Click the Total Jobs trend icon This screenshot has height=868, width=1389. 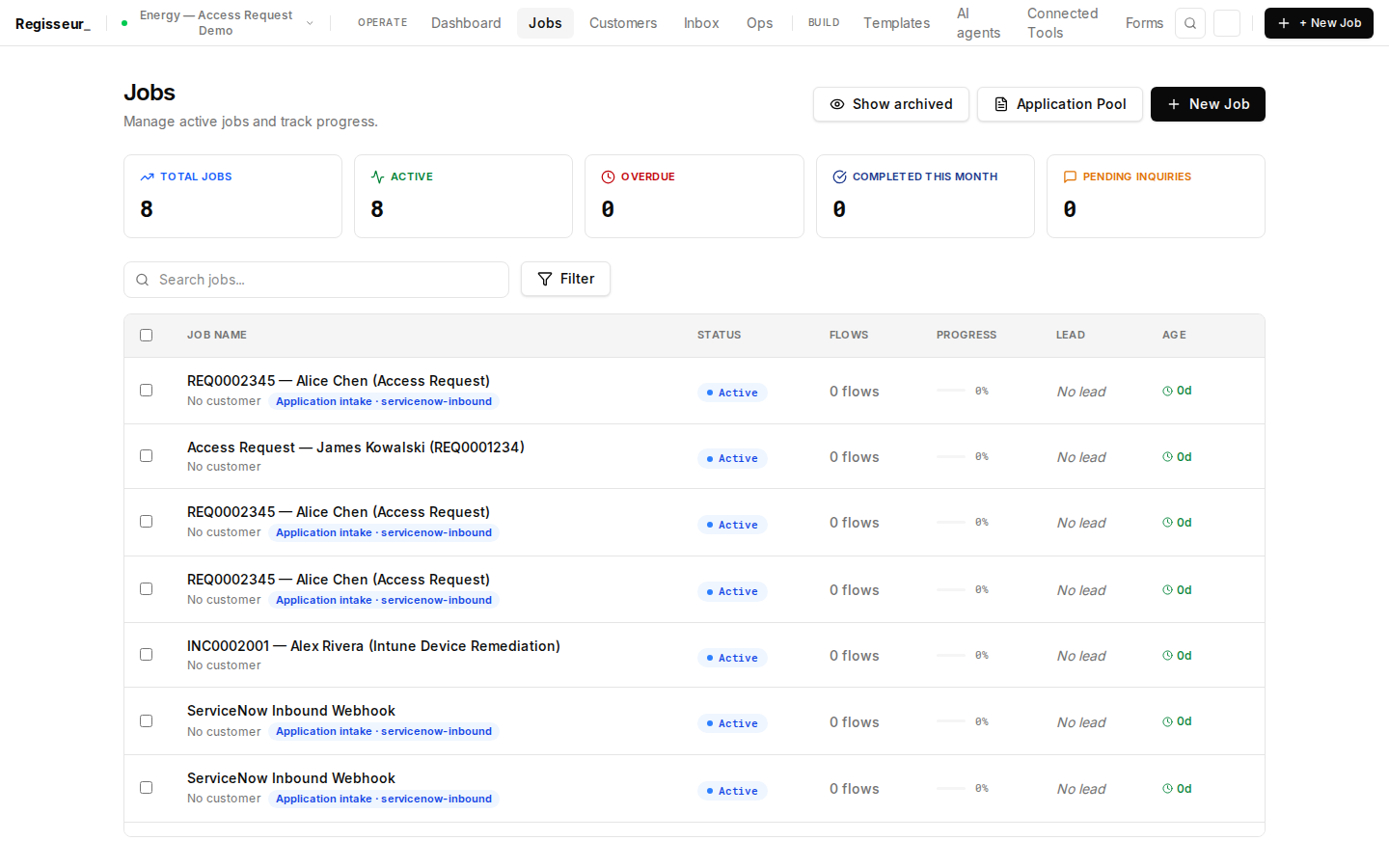(148, 176)
